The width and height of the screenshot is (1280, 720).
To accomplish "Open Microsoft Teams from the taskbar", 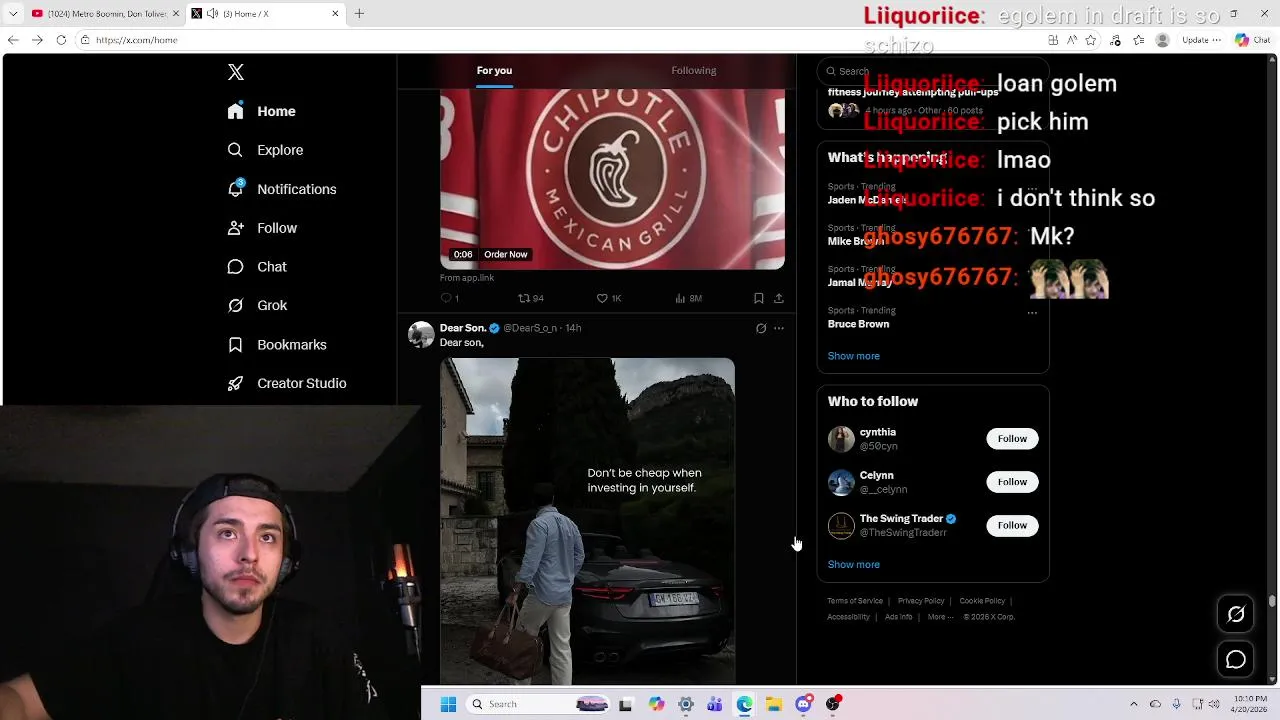I will point(715,704).
